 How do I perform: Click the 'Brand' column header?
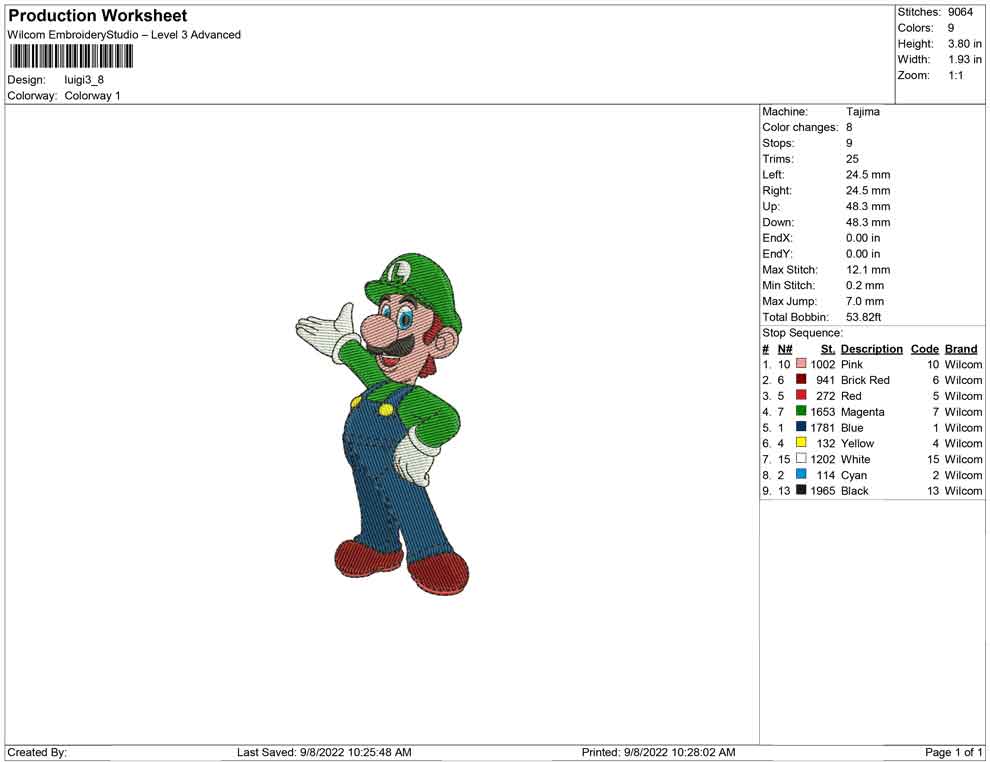point(961,349)
